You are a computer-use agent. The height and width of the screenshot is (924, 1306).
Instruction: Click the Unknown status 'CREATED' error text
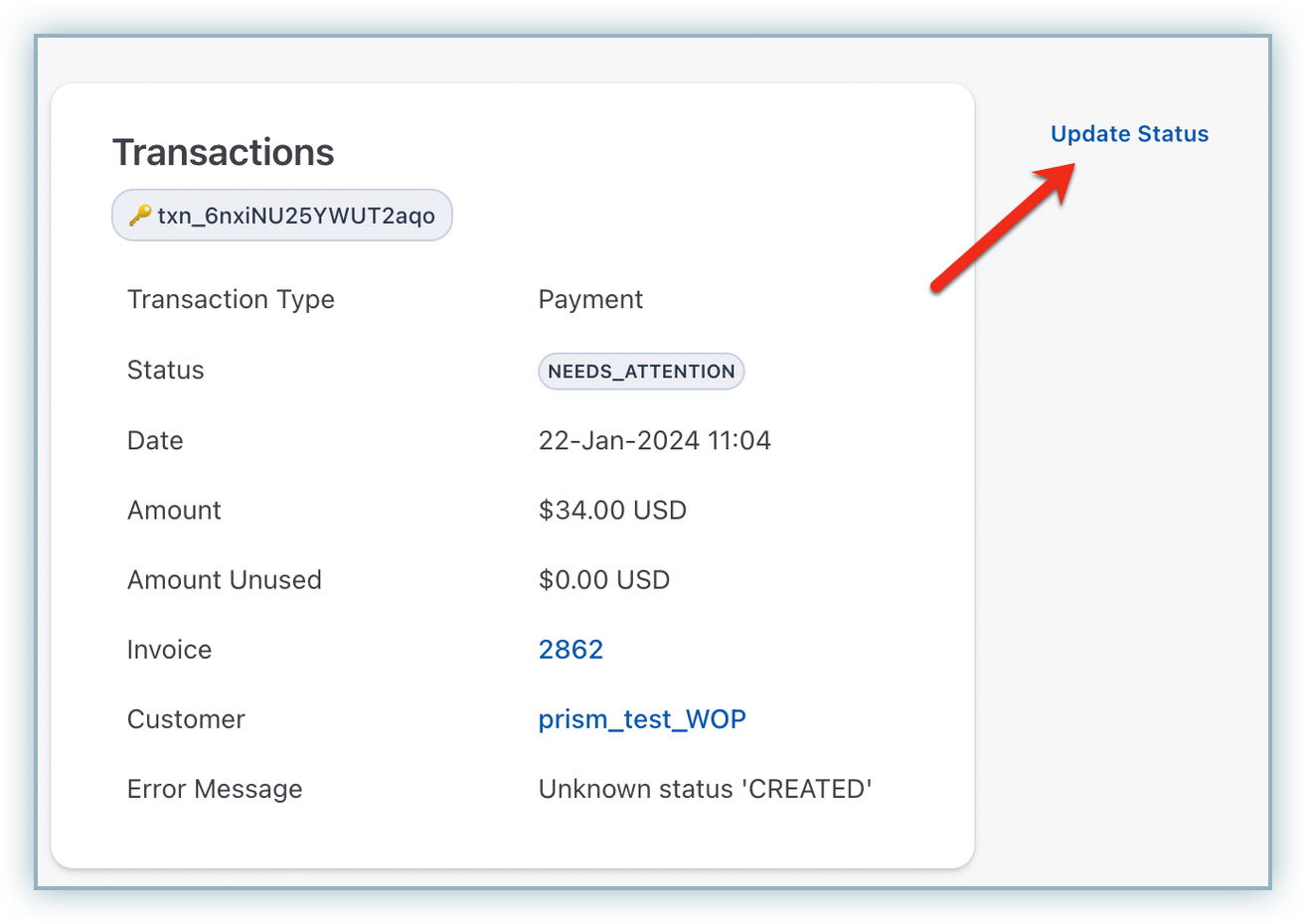pos(705,789)
